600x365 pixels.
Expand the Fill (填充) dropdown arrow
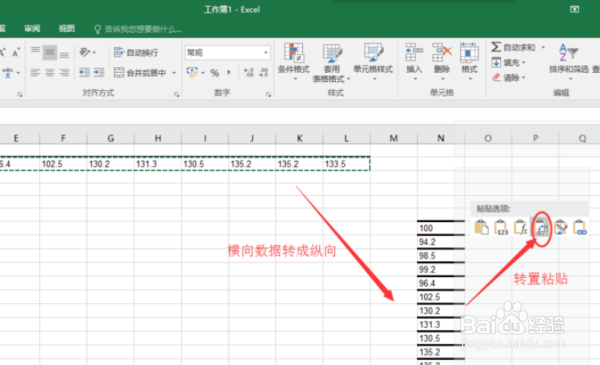523,63
